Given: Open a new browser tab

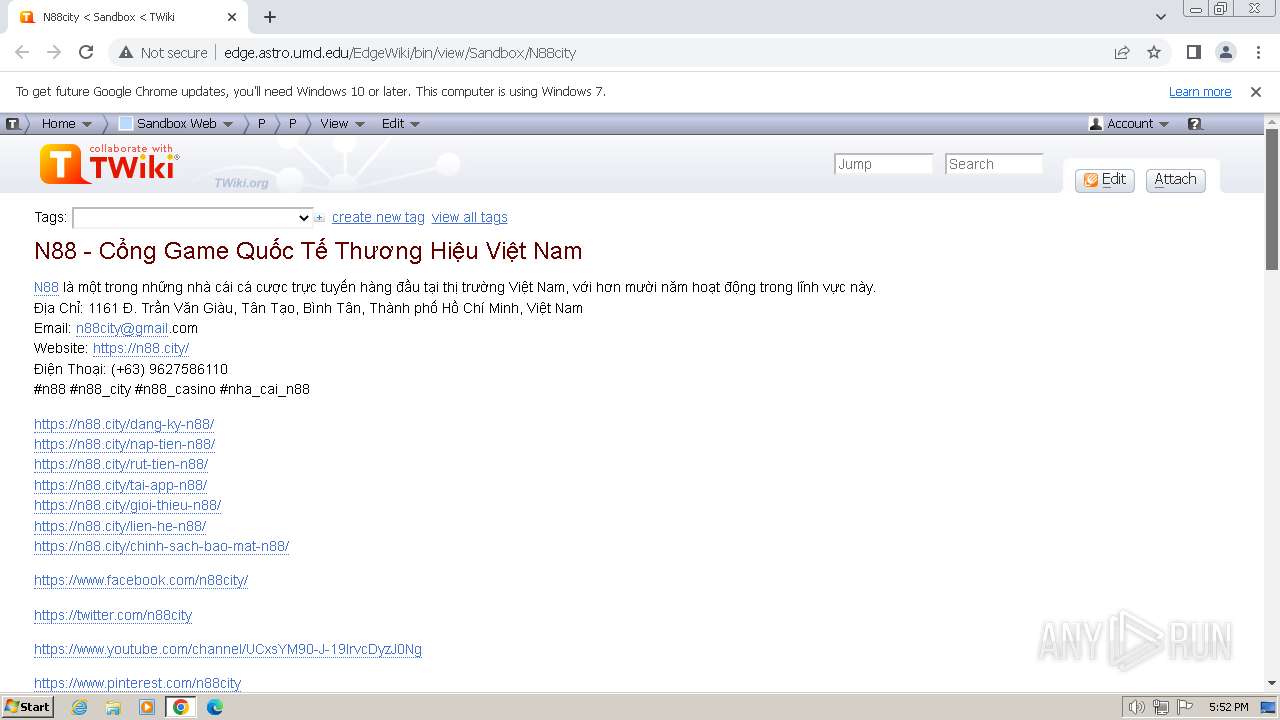Looking at the screenshot, I should click(x=270, y=17).
